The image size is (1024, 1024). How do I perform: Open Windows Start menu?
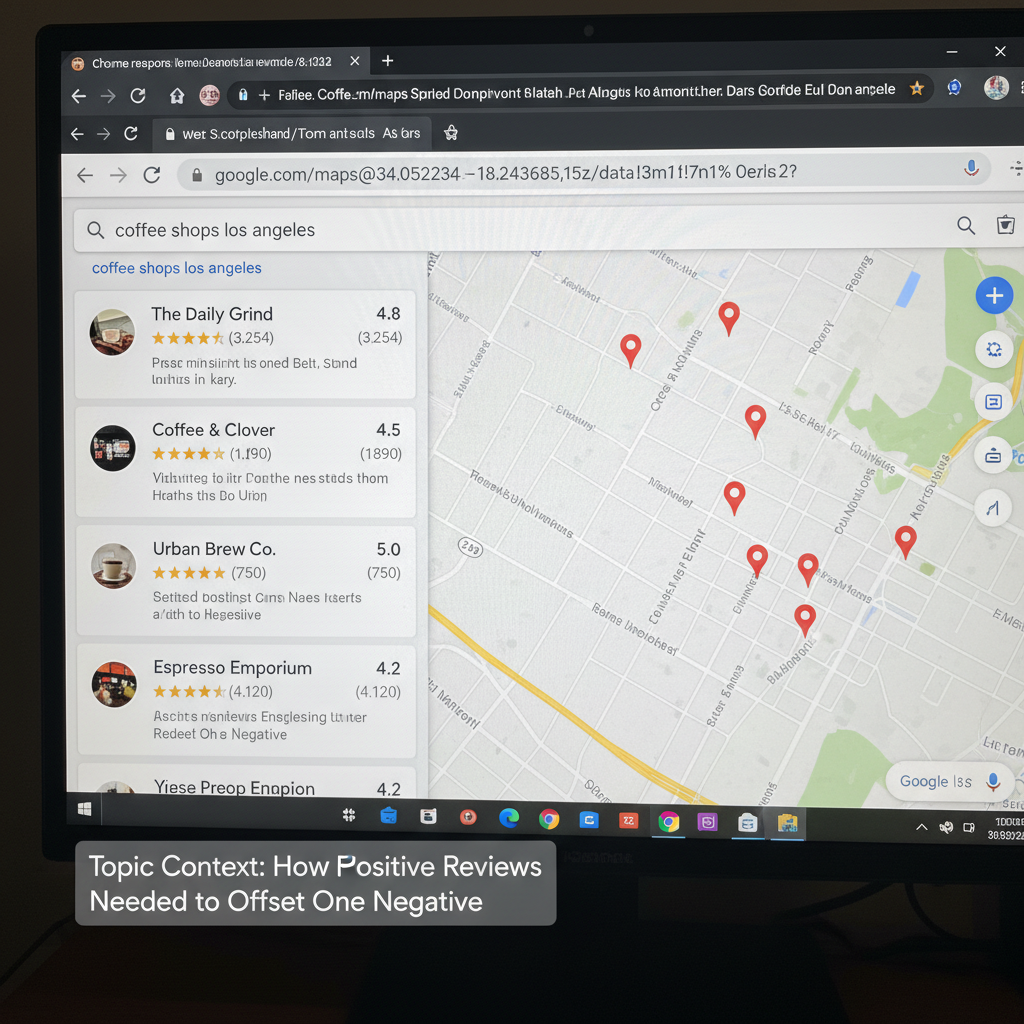pos(84,810)
